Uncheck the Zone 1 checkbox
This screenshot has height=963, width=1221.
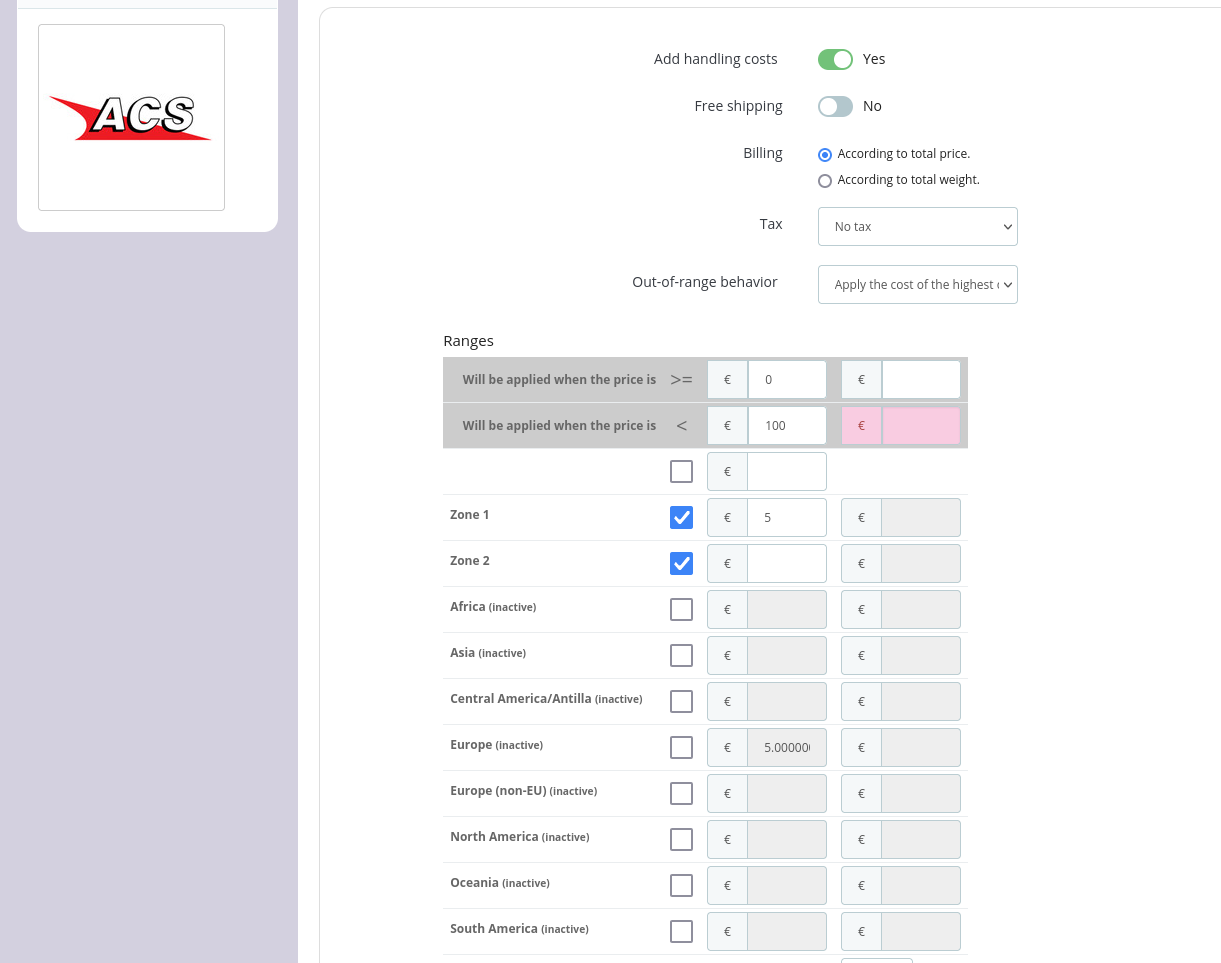(681, 517)
